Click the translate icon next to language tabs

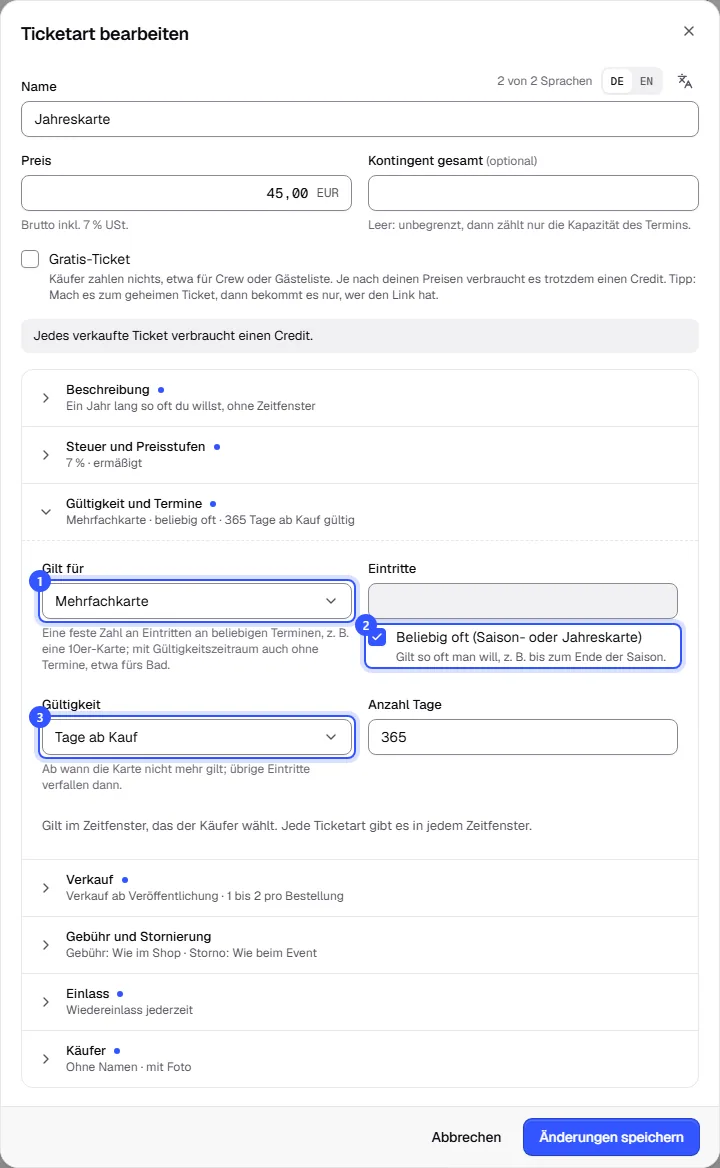[x=685, y=81]
